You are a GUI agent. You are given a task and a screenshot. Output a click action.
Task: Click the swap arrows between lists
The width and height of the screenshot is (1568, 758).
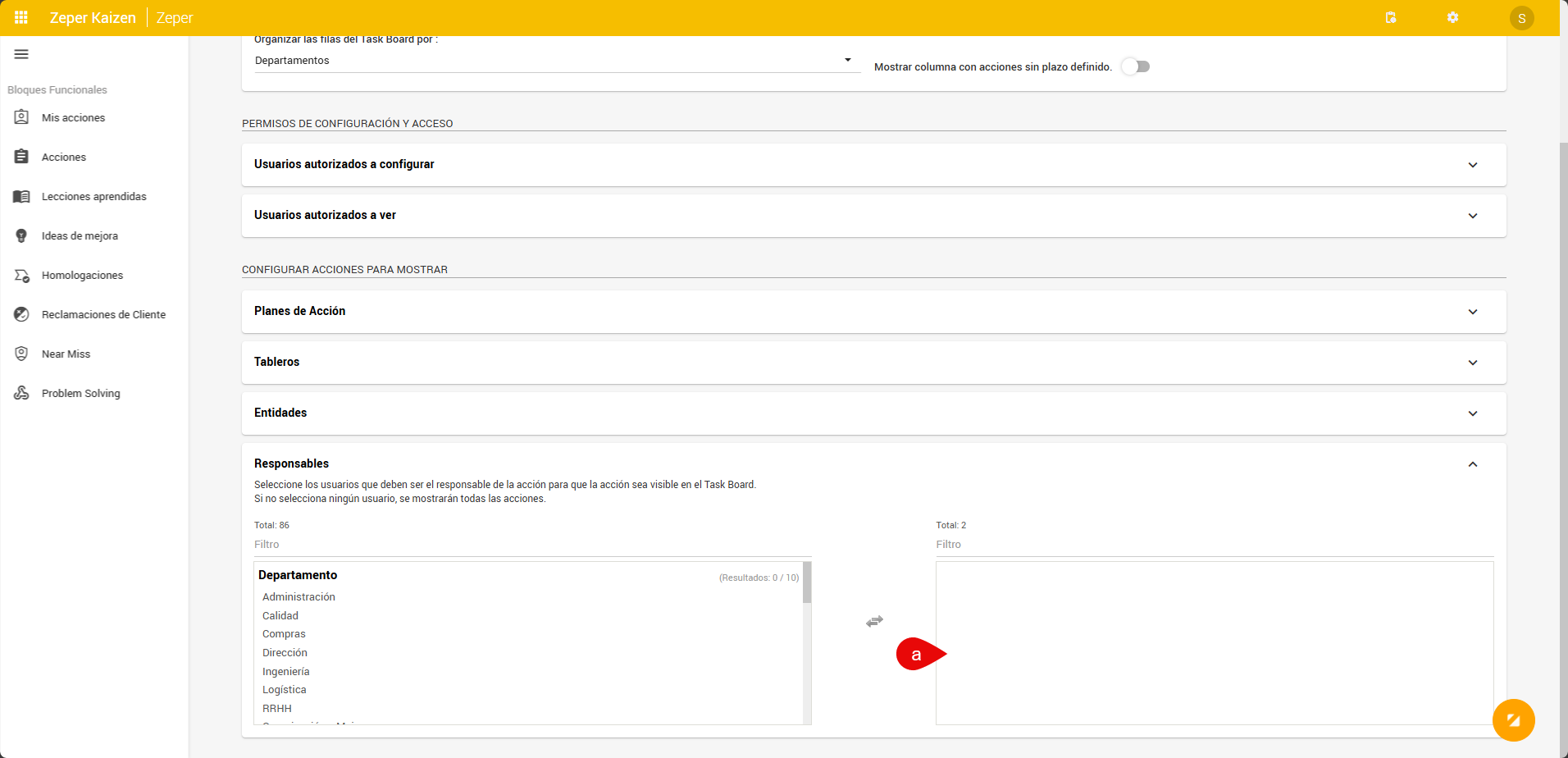(x=874, y=621)
